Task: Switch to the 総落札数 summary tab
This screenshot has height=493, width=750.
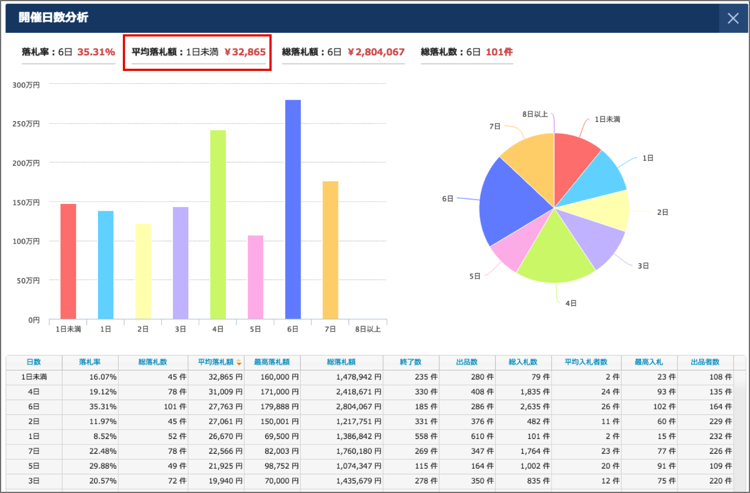Action: tap(466, 52)
